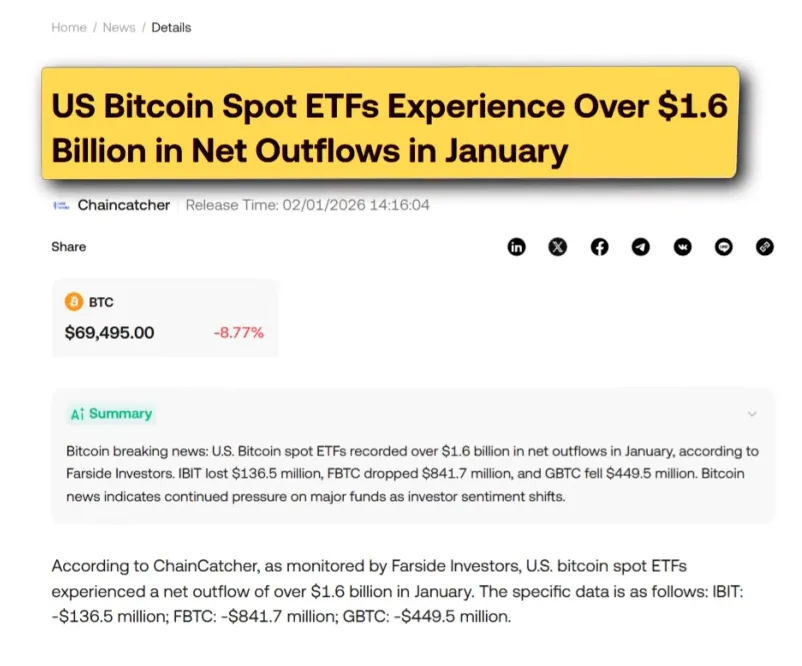802x666 pixels.
Task: Open the Chaincatcher author name
Action: tap(124, 205)
